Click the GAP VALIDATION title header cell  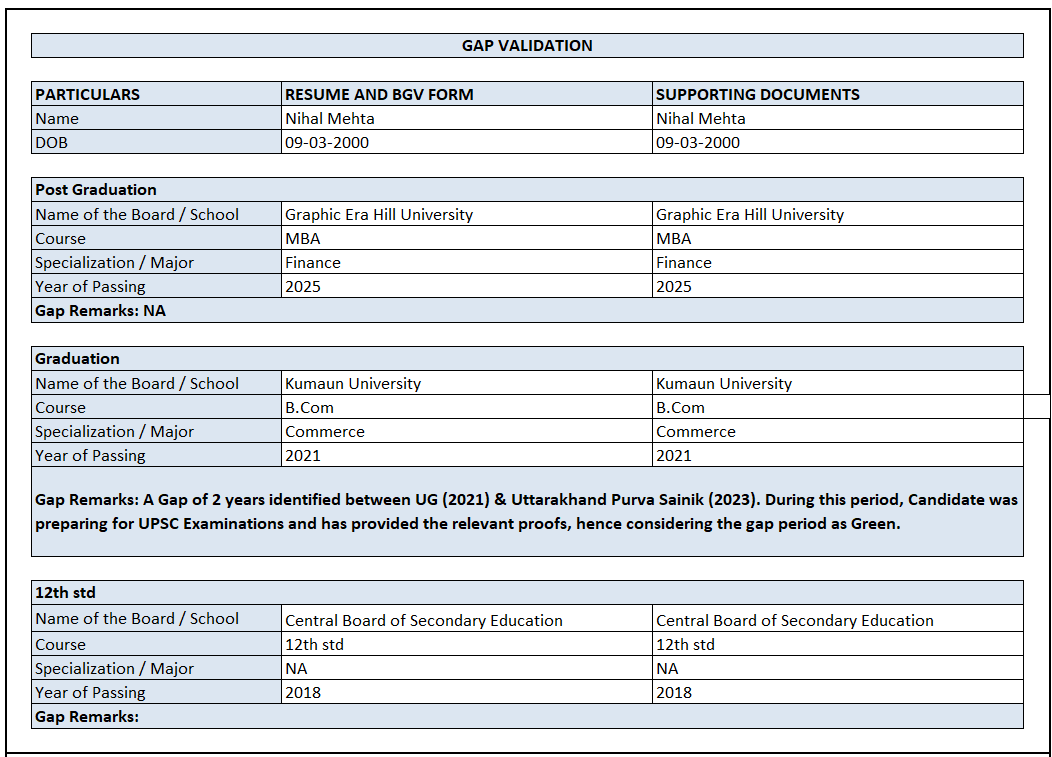coord(527,46)
